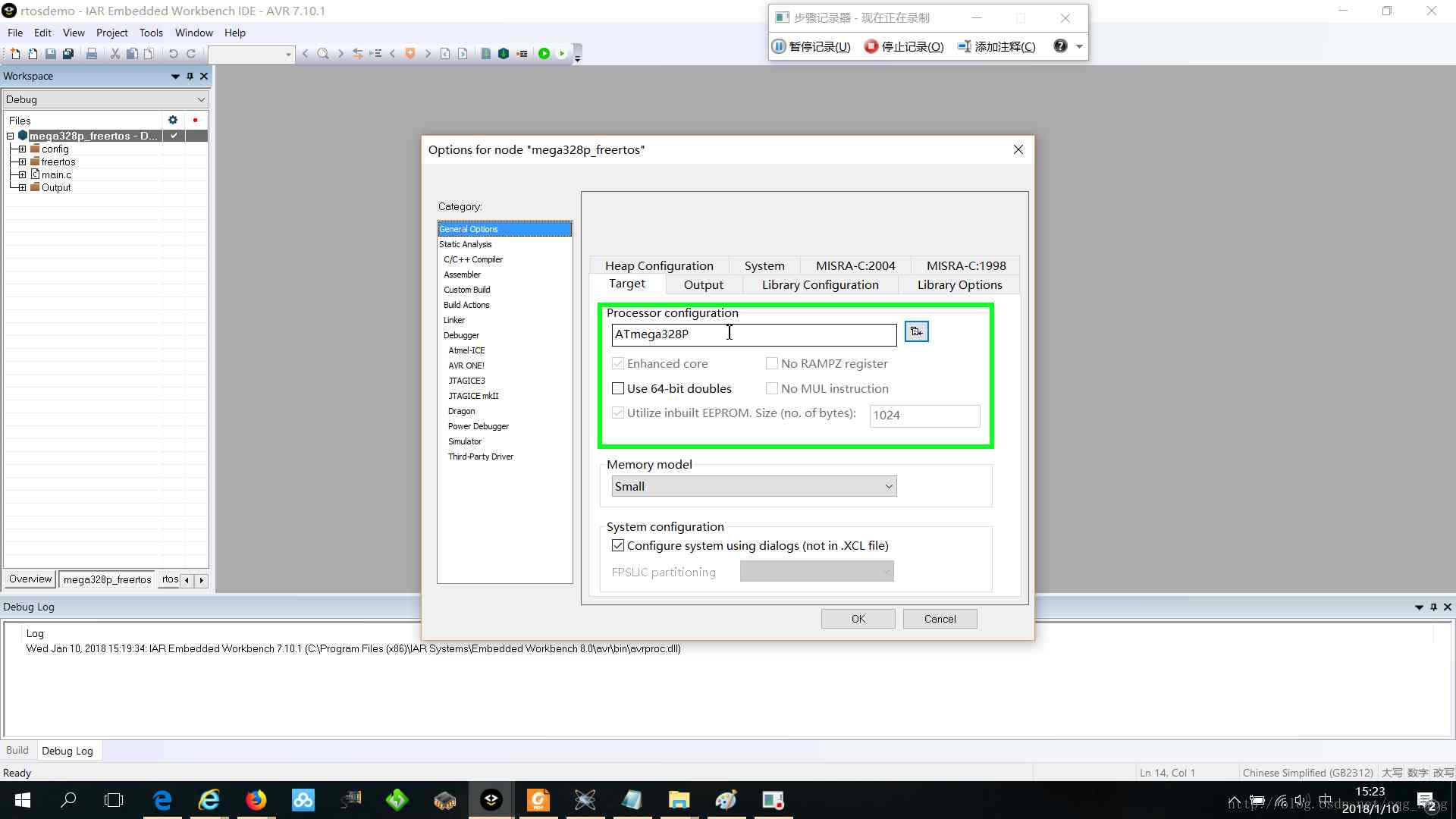Click the ATmega328P processor text field
The width and height of the screenshot is (1456, 819).
coord(754,334)
